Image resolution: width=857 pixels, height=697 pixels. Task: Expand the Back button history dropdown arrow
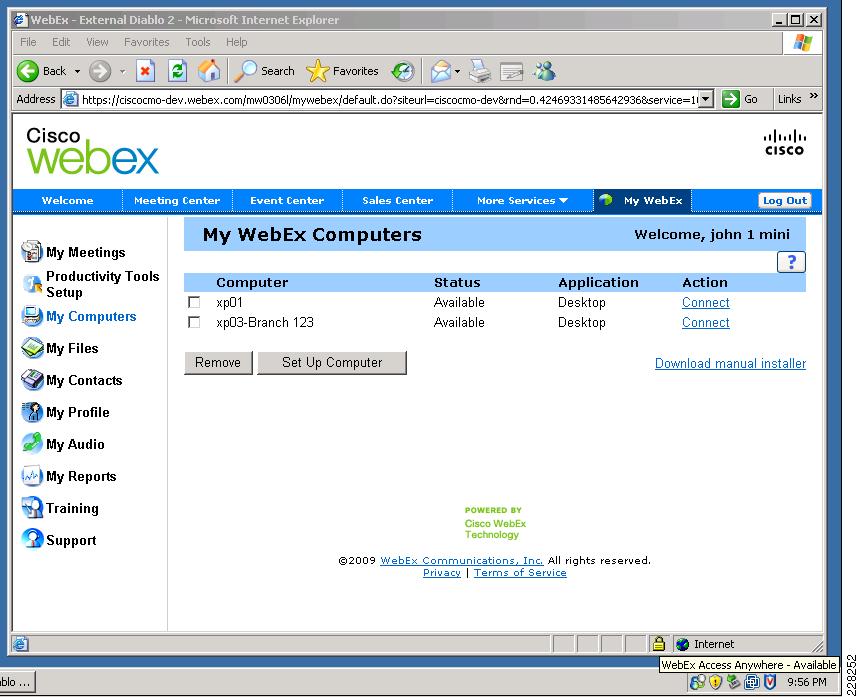tap(77, 72)
